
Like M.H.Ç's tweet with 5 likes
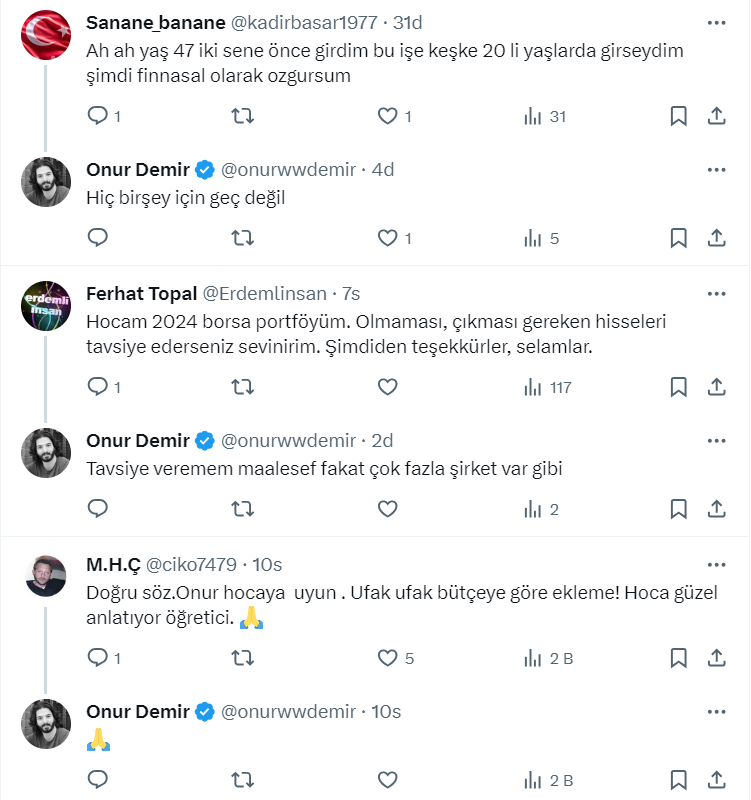coord(387,658)
